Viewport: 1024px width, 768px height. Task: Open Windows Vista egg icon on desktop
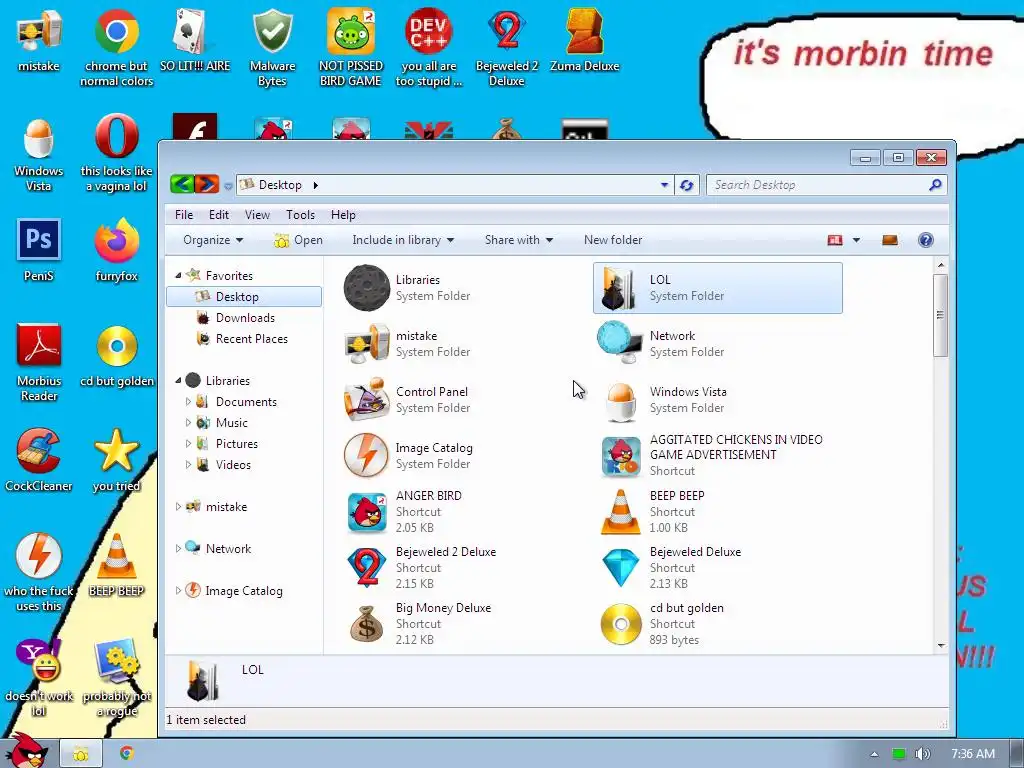(39, 153)
